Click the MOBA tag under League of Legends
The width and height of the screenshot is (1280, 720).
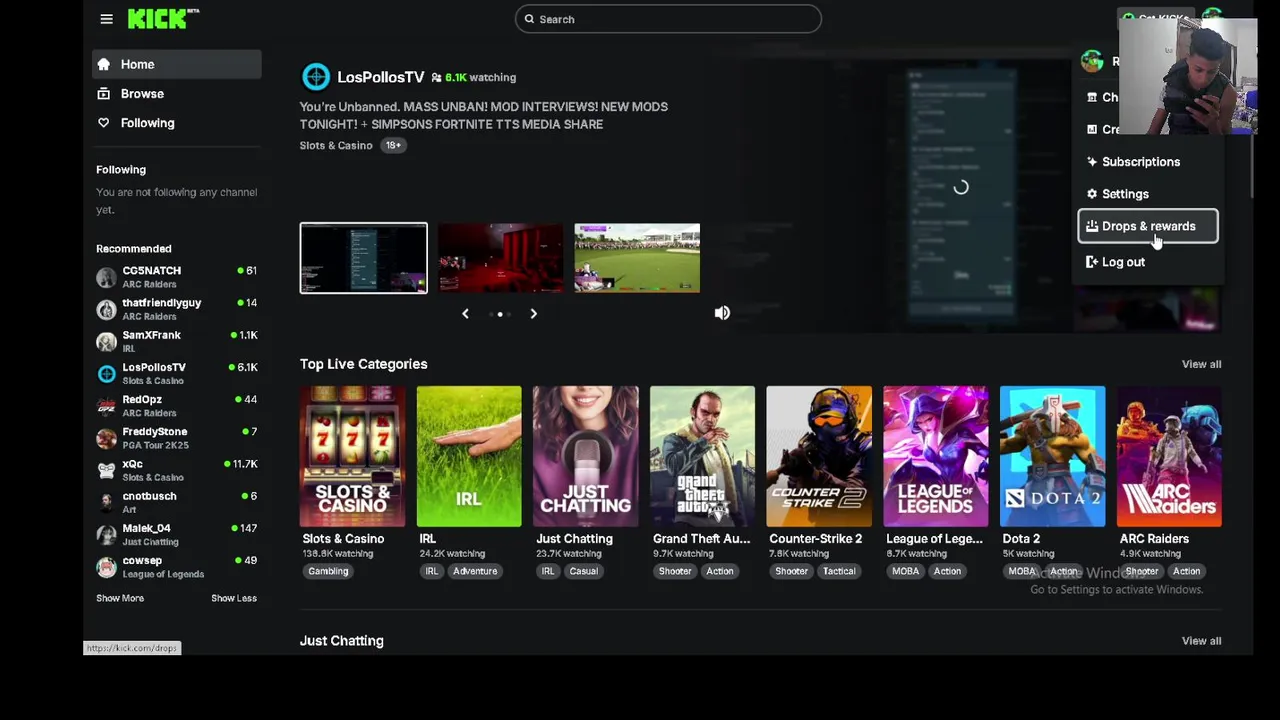tap(905, 571)
